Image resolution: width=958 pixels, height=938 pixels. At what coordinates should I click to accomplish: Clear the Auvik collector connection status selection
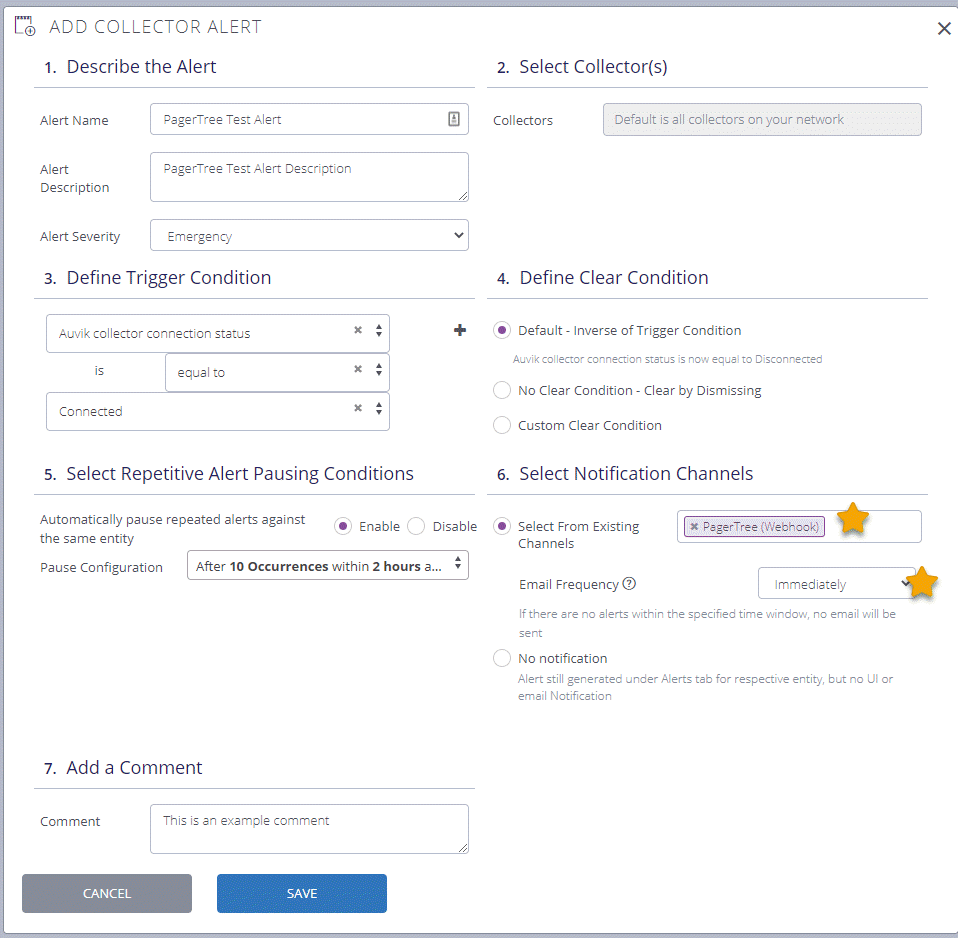point(358,330)
